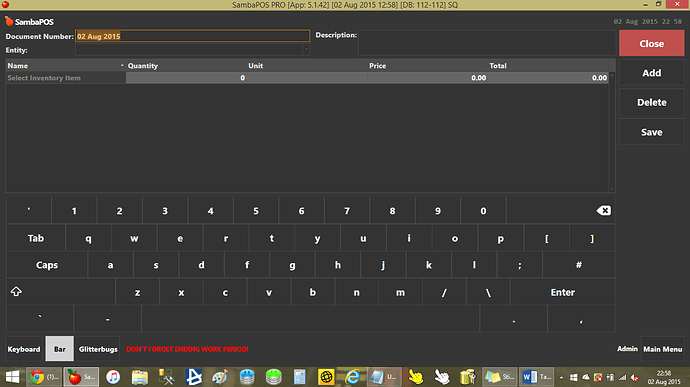Open File Explorer from the taskbar
The width and height of the screenshot is (690, 387).
139,377
